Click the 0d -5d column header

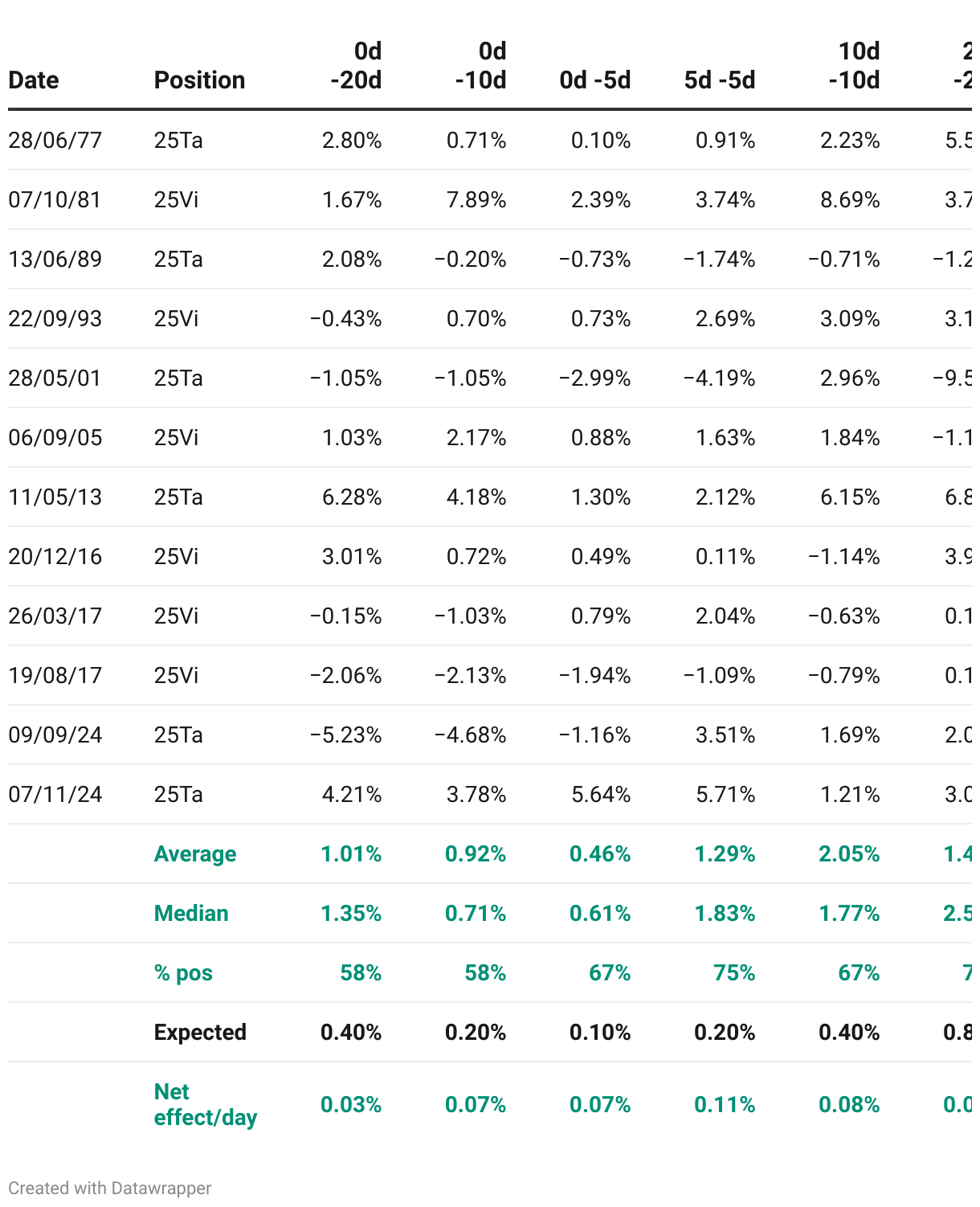coord(595,80)
